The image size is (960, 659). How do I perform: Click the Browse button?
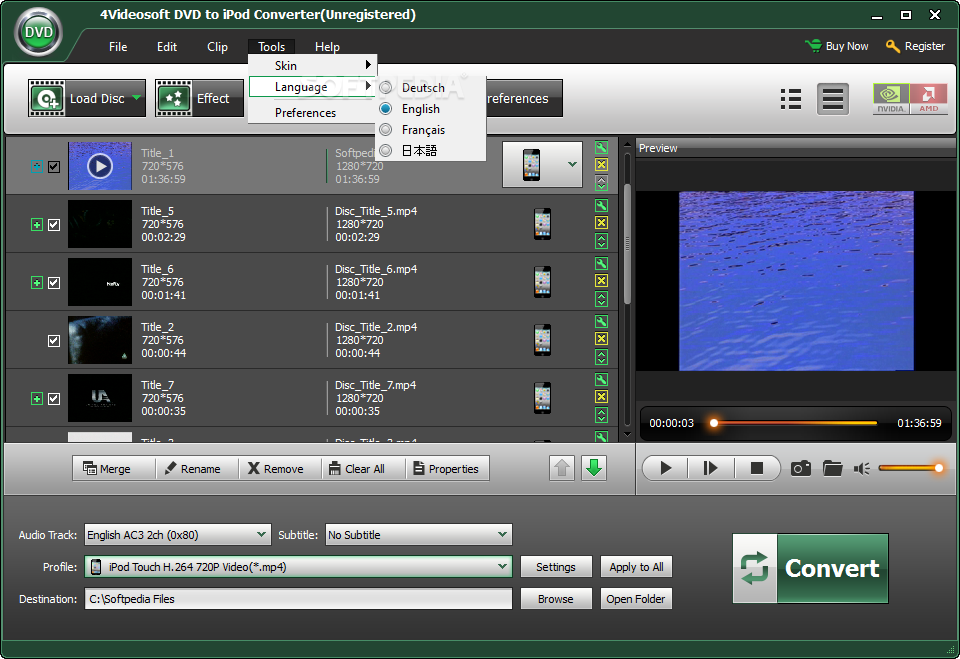[556, 599]
